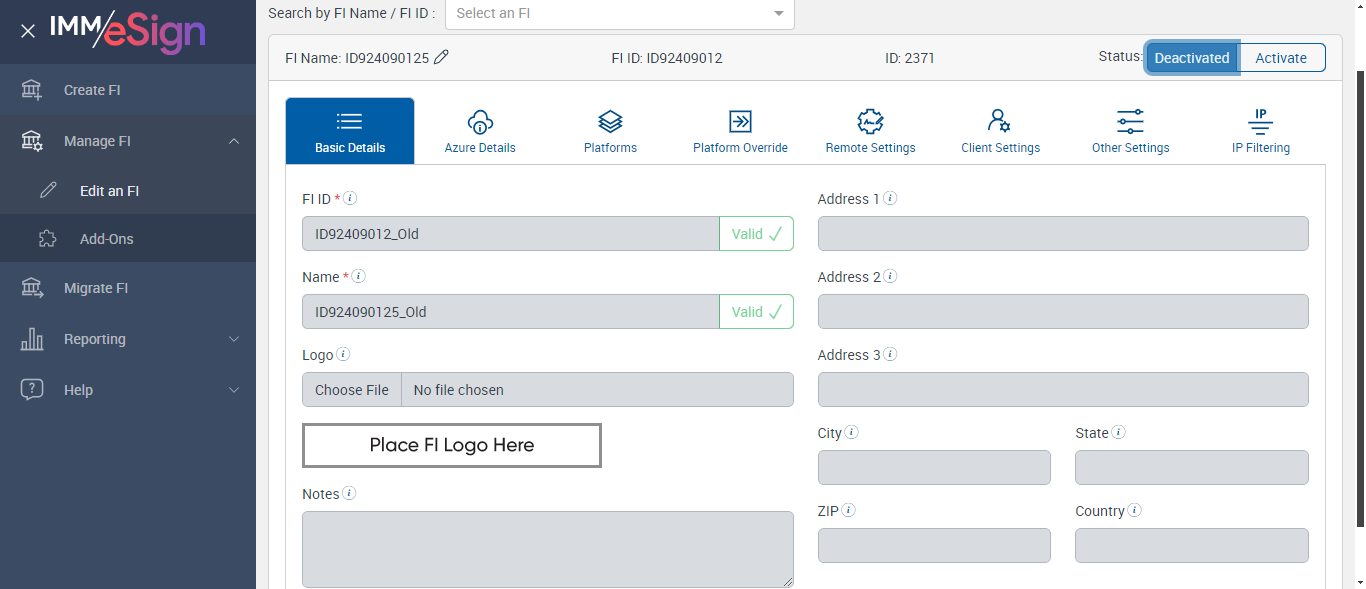Screen dimensions: 1366x589
Task: Open the Select an FI dropdown
Action: [620, 14]
